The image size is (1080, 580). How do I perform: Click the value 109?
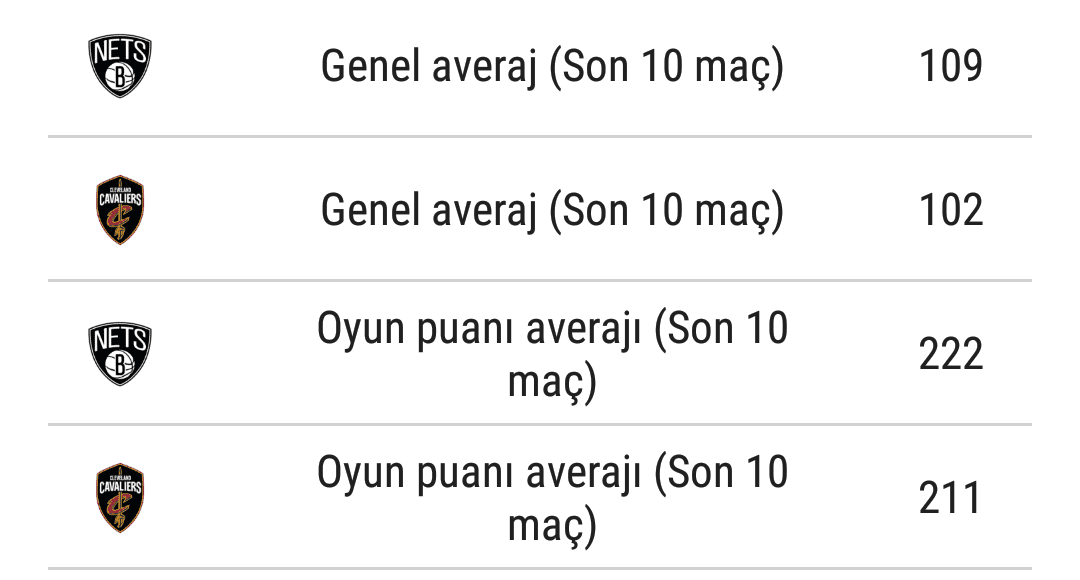coord(951,66)
